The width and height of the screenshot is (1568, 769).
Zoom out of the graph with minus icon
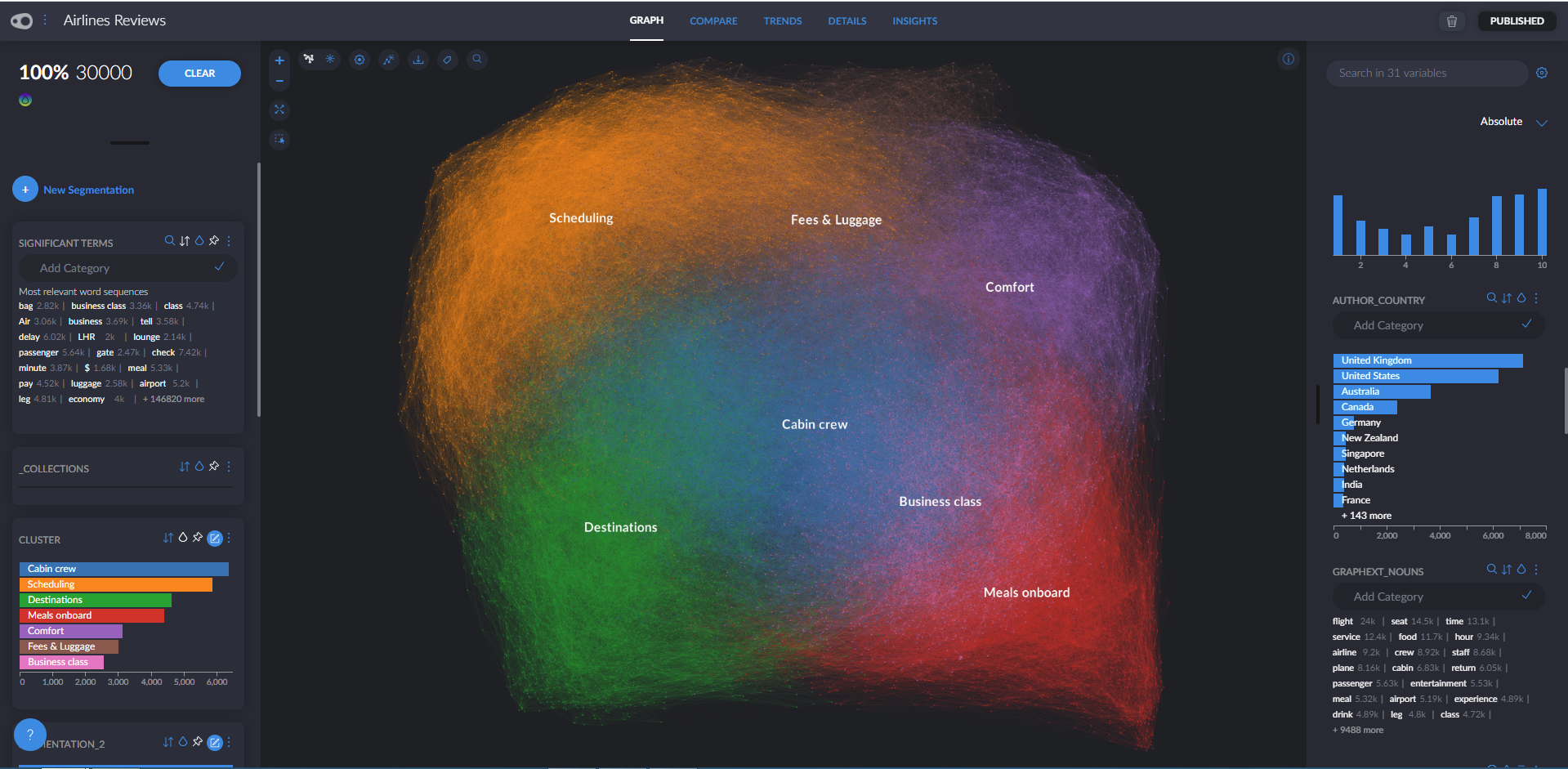[279, 81]
